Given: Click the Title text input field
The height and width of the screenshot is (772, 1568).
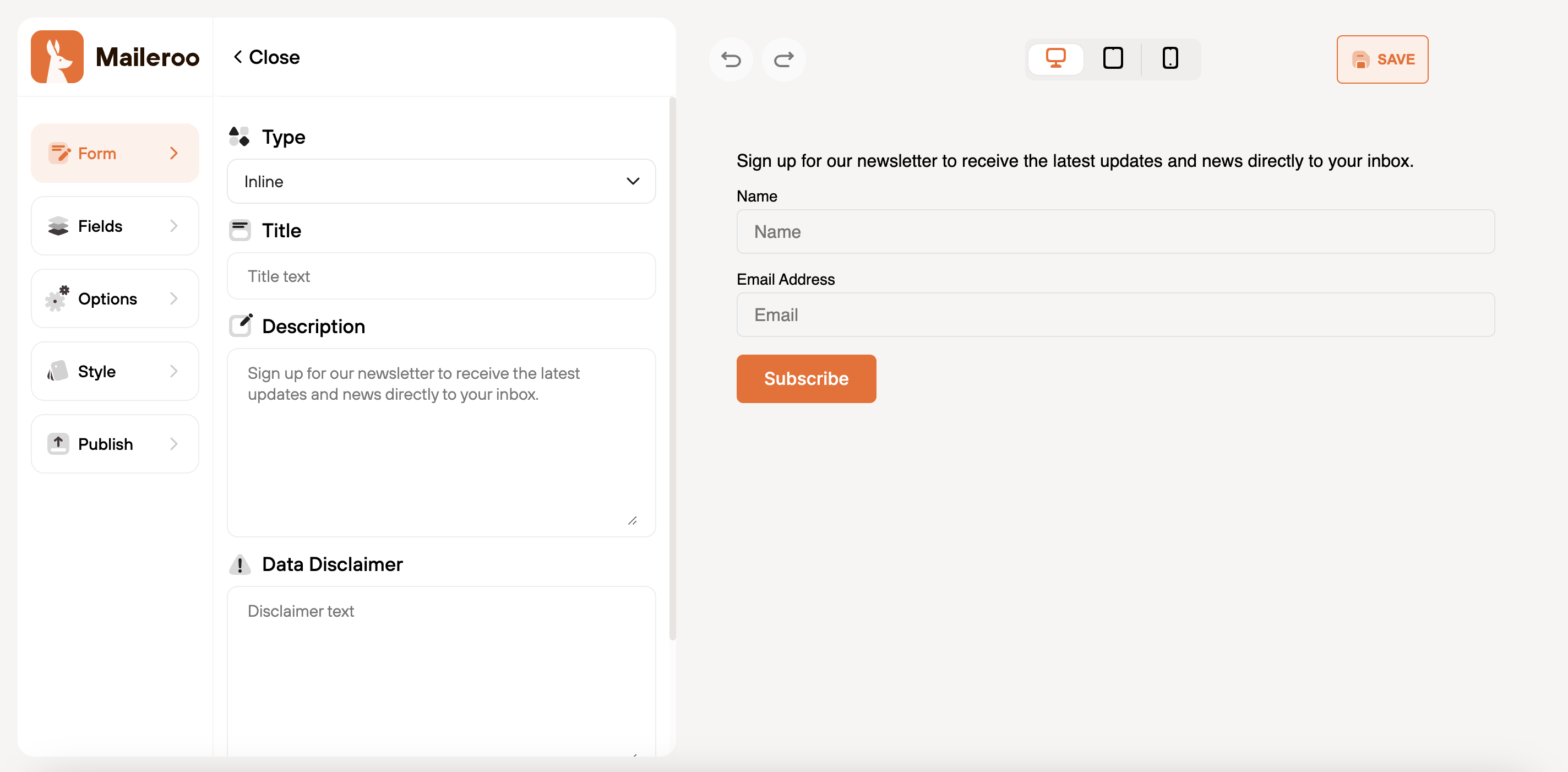Looking at the screenshot, I should pos(440,276).
